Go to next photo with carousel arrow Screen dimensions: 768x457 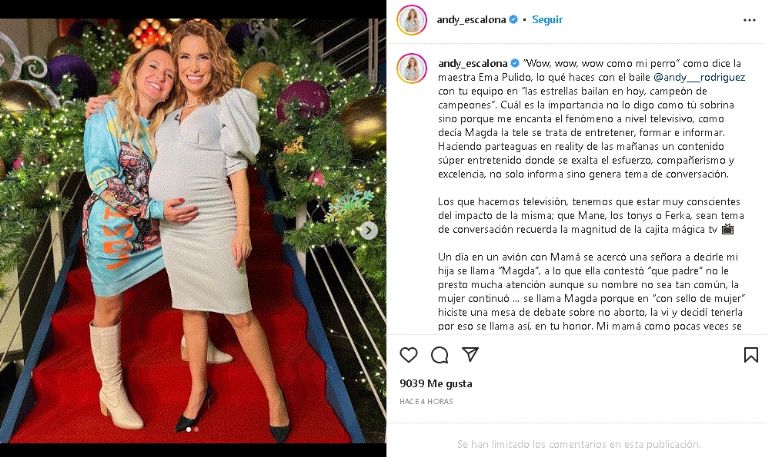tap(368, 230)
